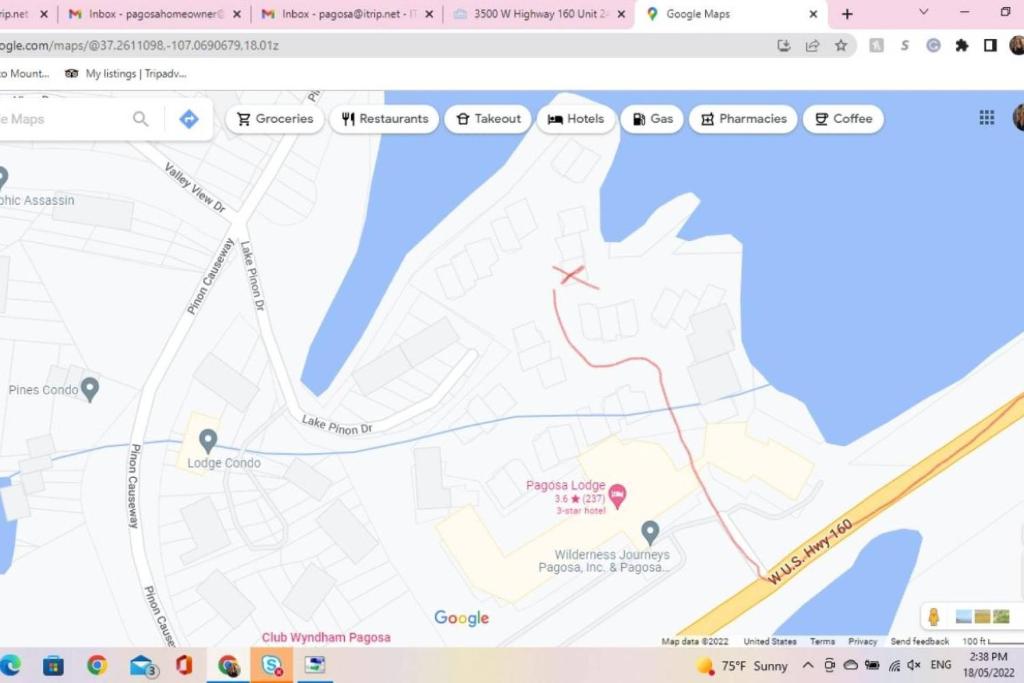Expand hidden system tray icons
The height and width of the screenshot is (683, 1024).
click(x=809, y=665)
